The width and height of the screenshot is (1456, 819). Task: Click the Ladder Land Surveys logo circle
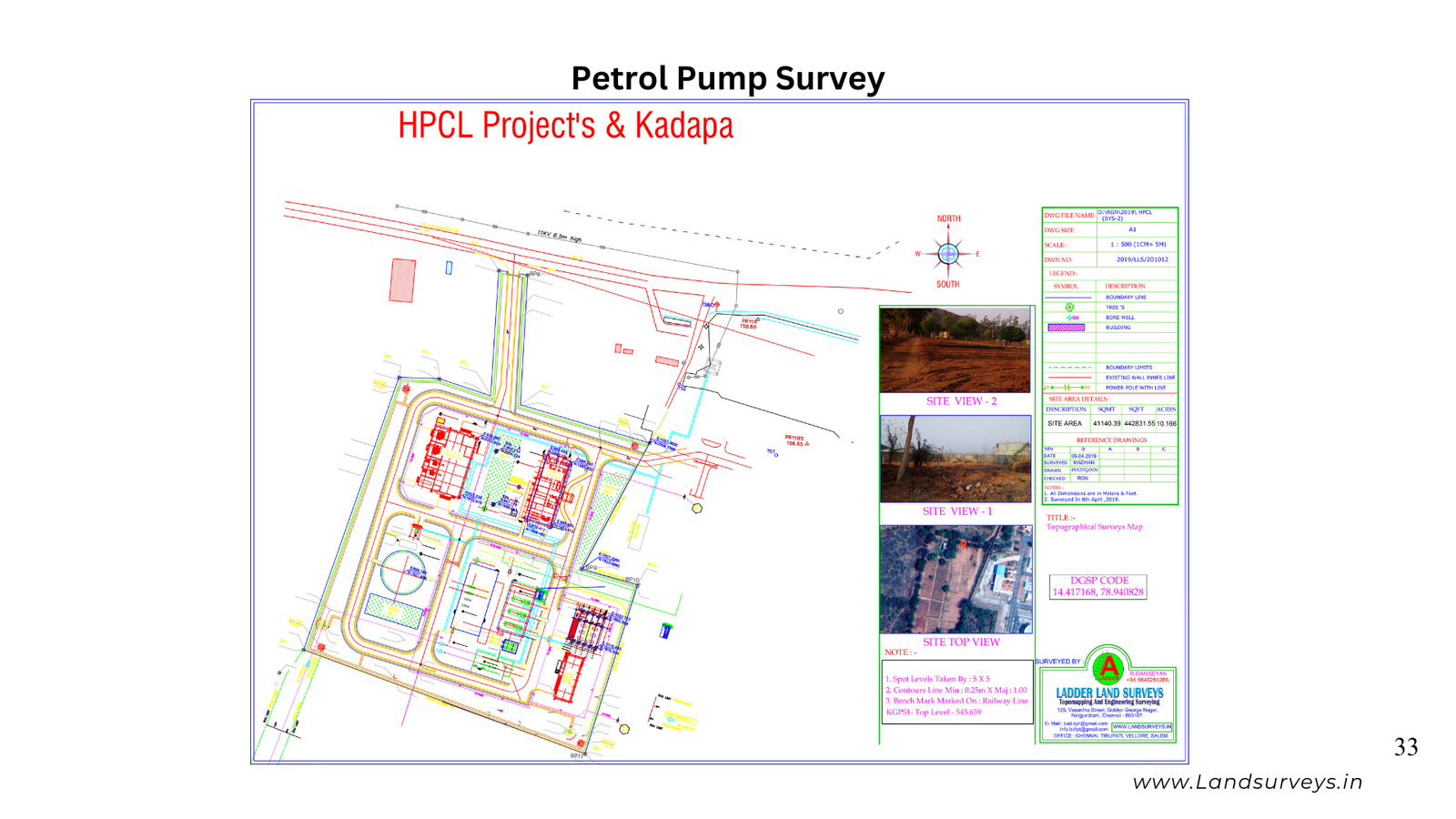1108,668
